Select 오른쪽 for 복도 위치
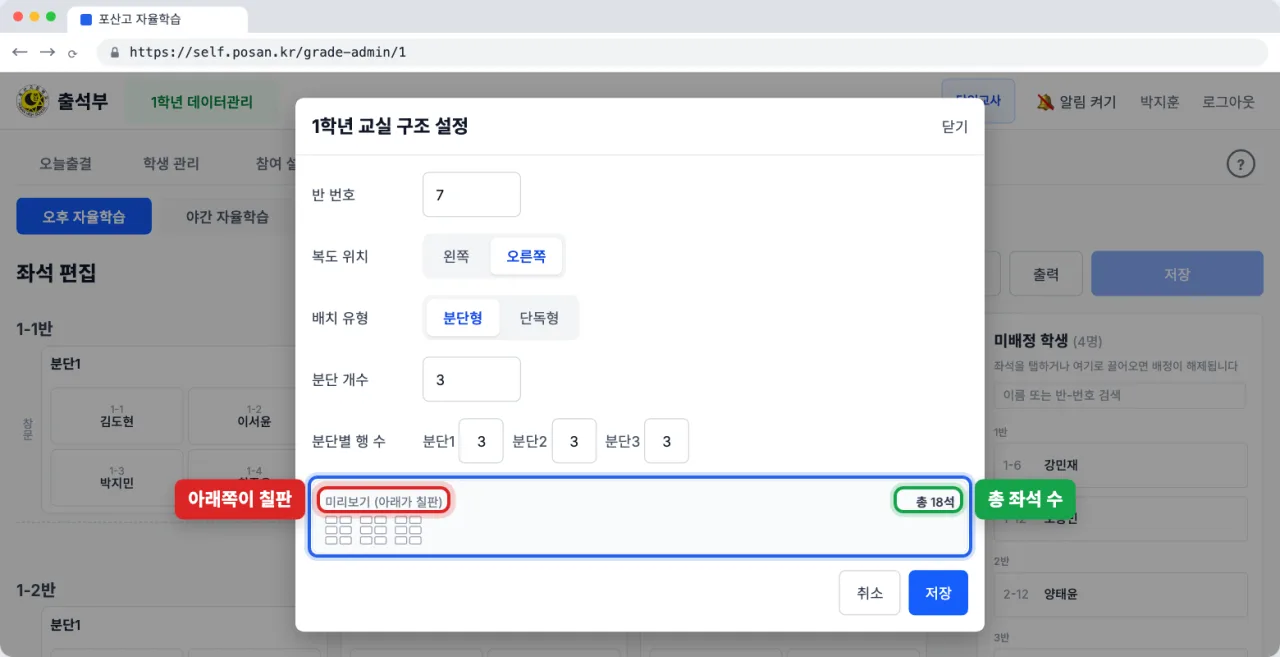1280x657 pixels. pos(526,256)
